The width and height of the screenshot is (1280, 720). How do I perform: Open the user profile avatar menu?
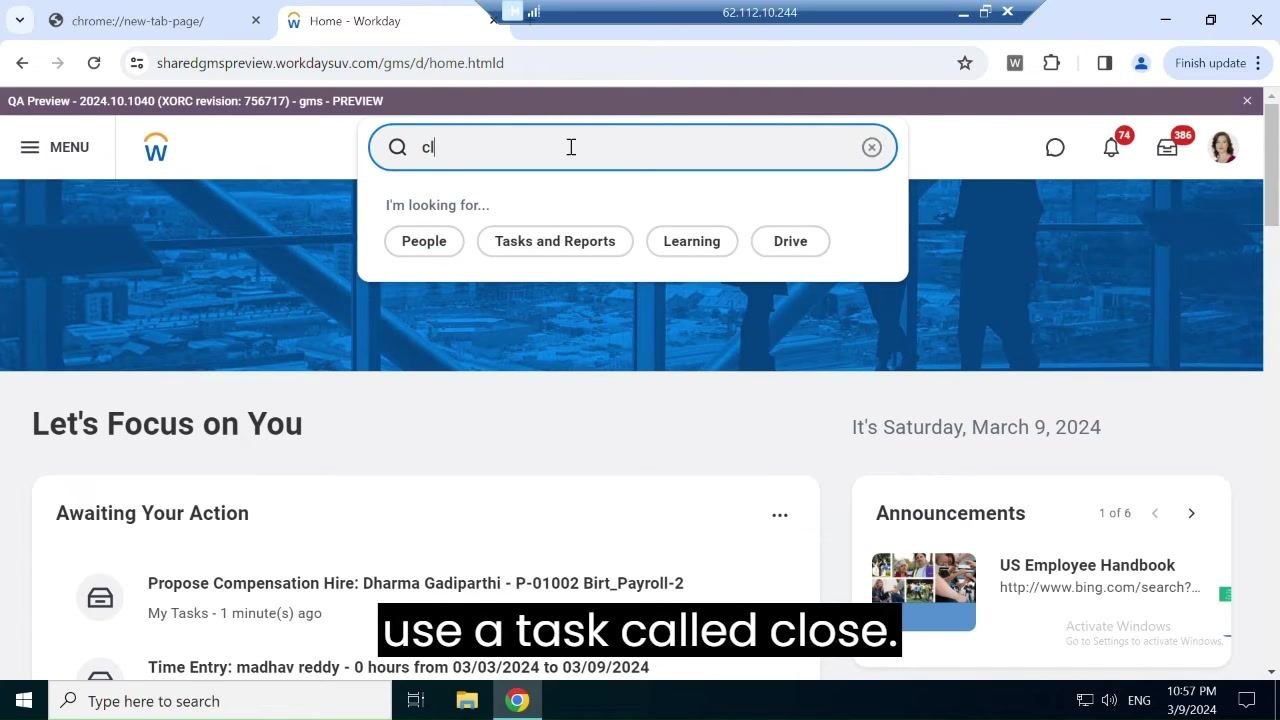[x=1224, y=147]
